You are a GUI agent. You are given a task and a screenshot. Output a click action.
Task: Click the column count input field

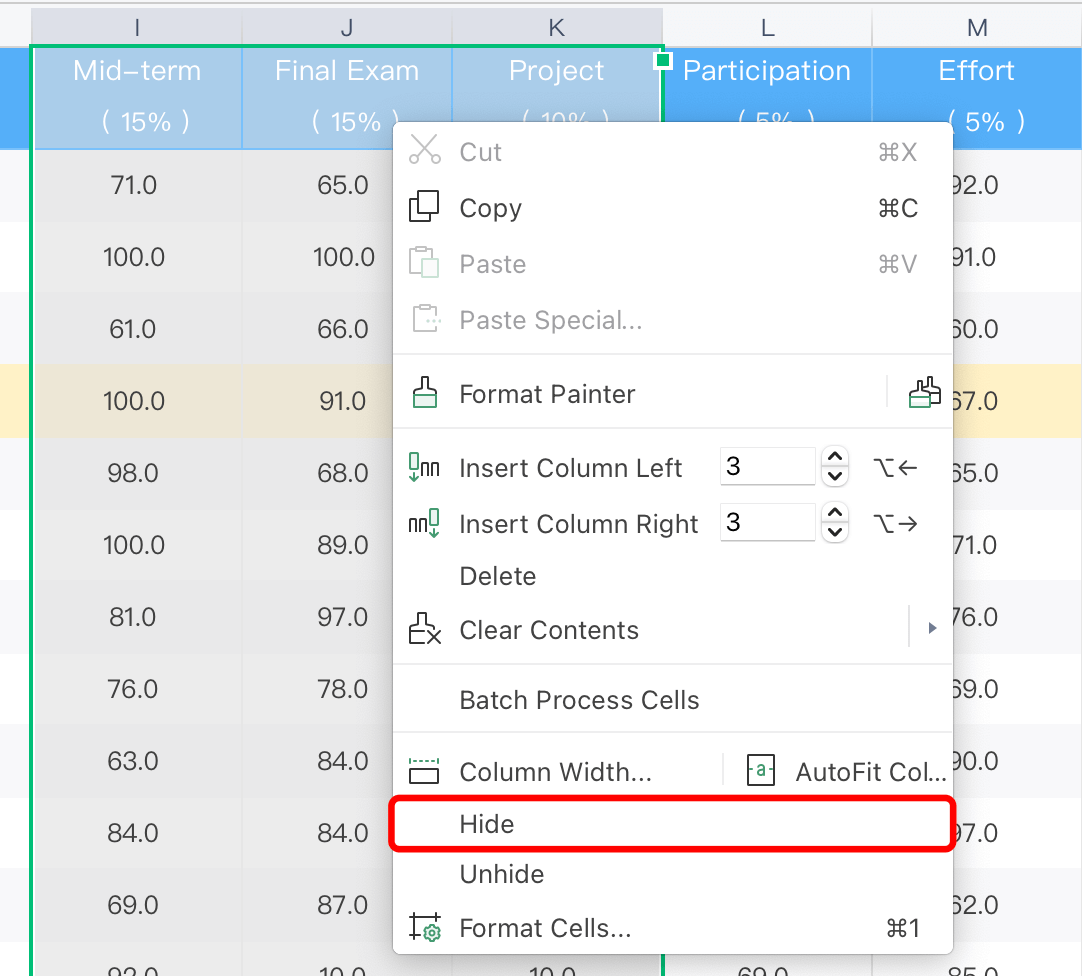767,467
